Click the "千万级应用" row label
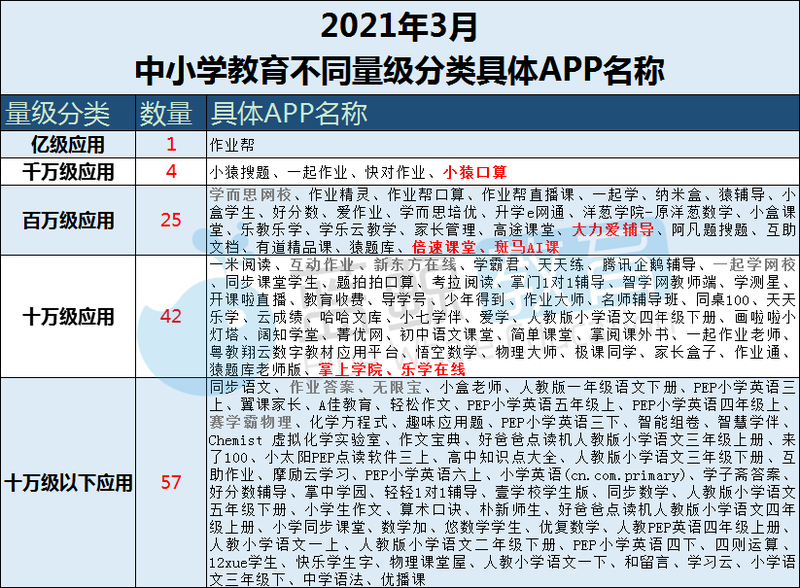800x588 pixels. pos(68,172)
